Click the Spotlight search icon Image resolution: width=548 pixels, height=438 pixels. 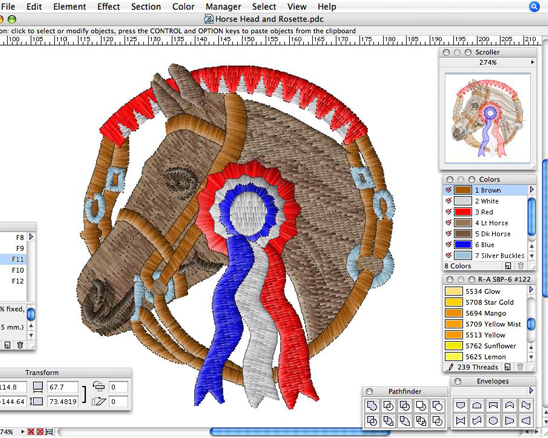point(534,6)
